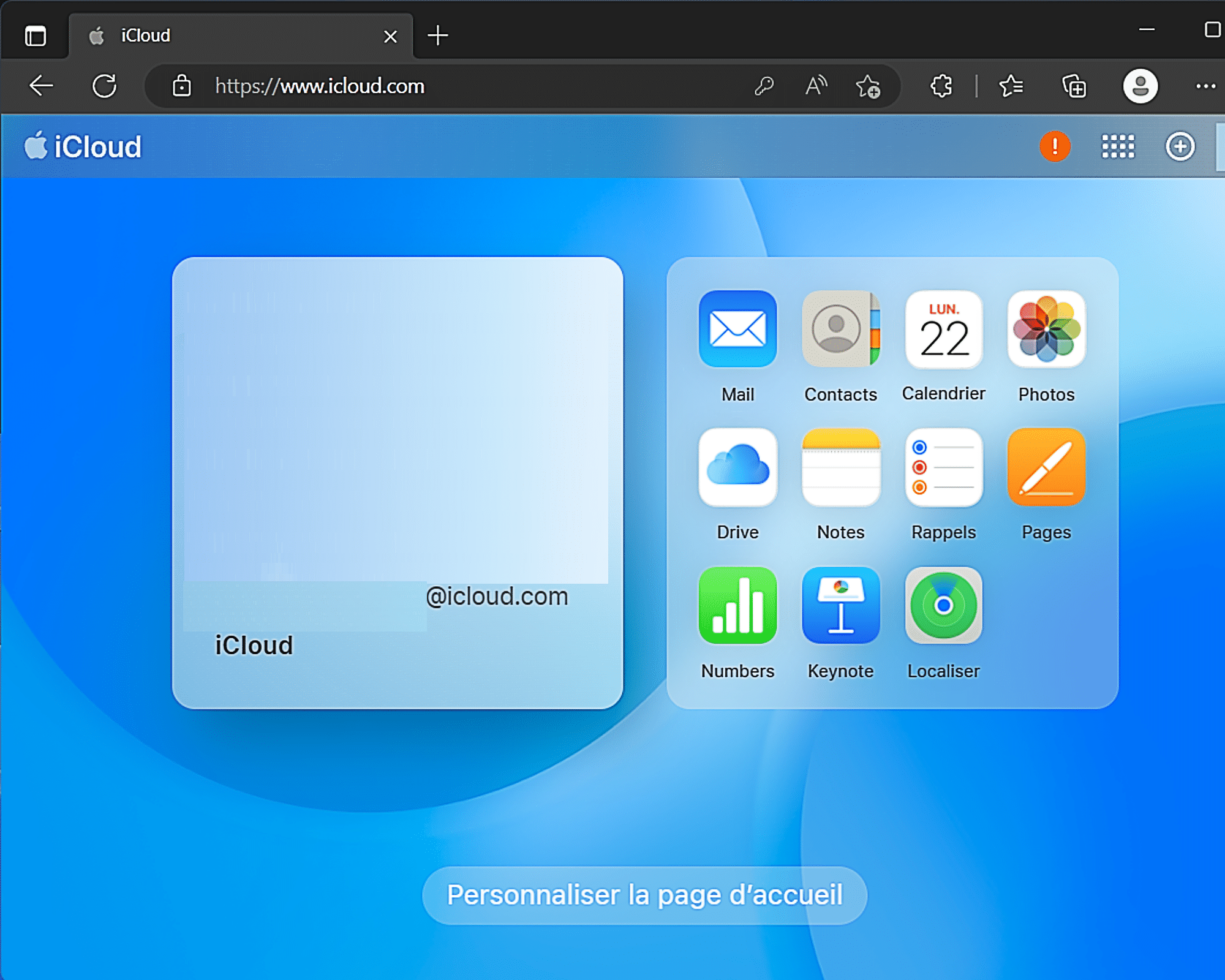This screenshot has width=1225, height=980.
Task: Open the iCloud app launcher grid
Action: point(1118,146)
